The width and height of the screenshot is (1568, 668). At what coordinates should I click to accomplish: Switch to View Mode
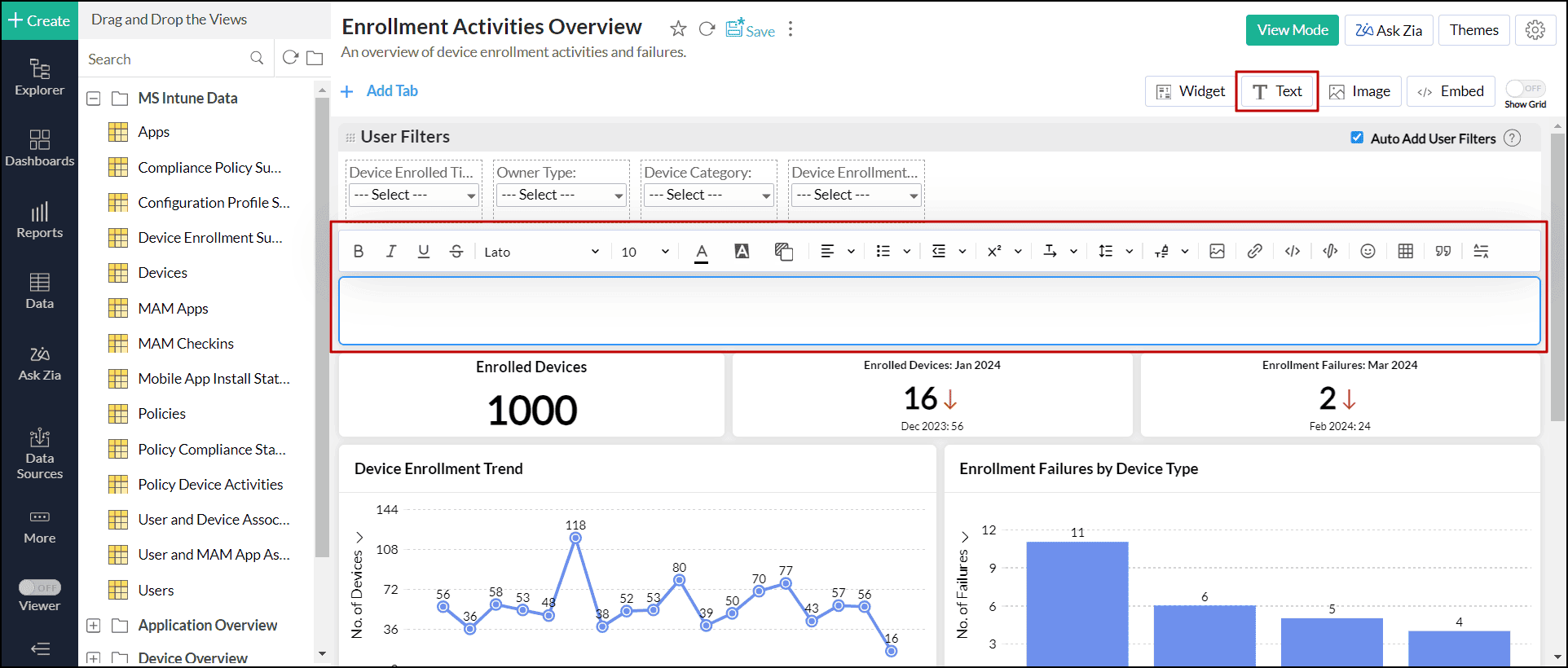1293,30
